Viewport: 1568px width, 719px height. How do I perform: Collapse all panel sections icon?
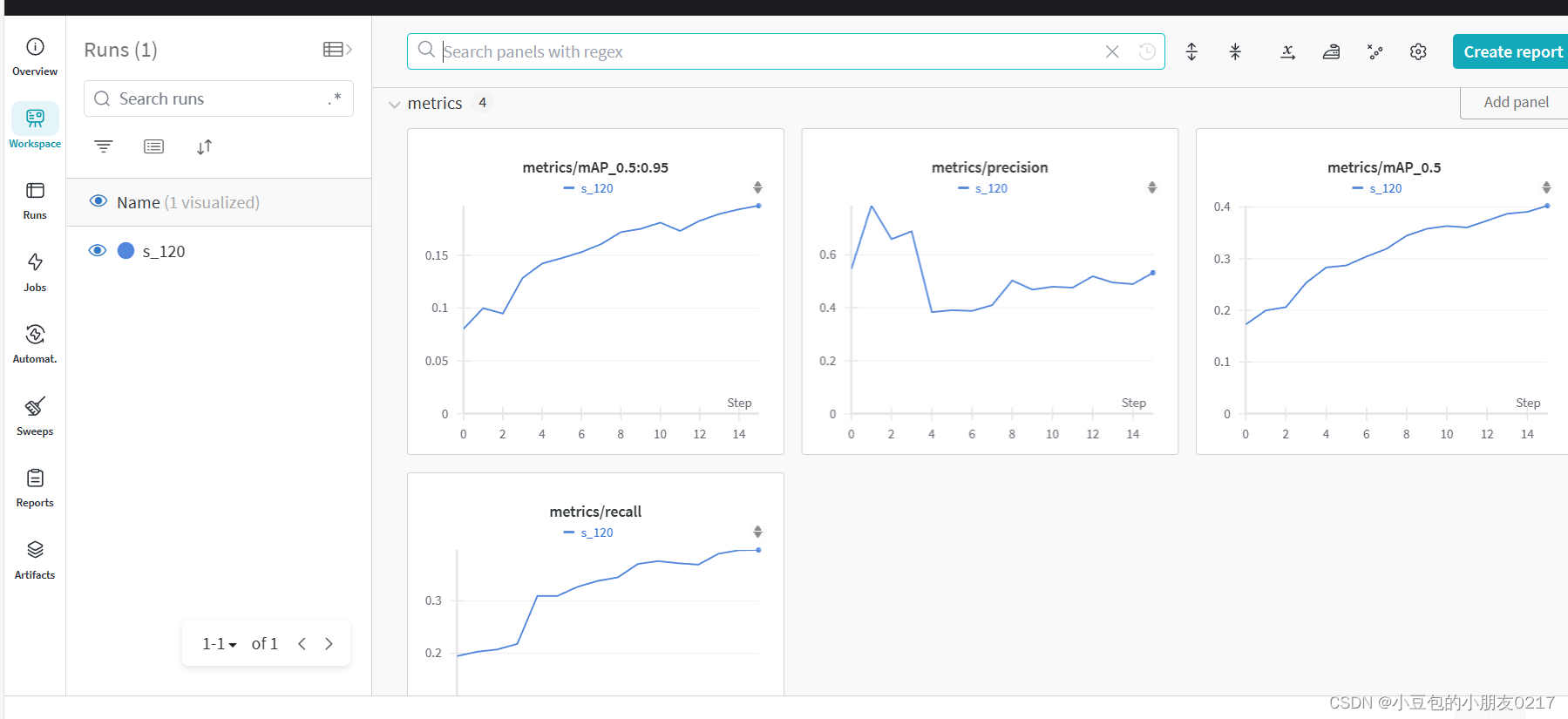click(1235, 51)
